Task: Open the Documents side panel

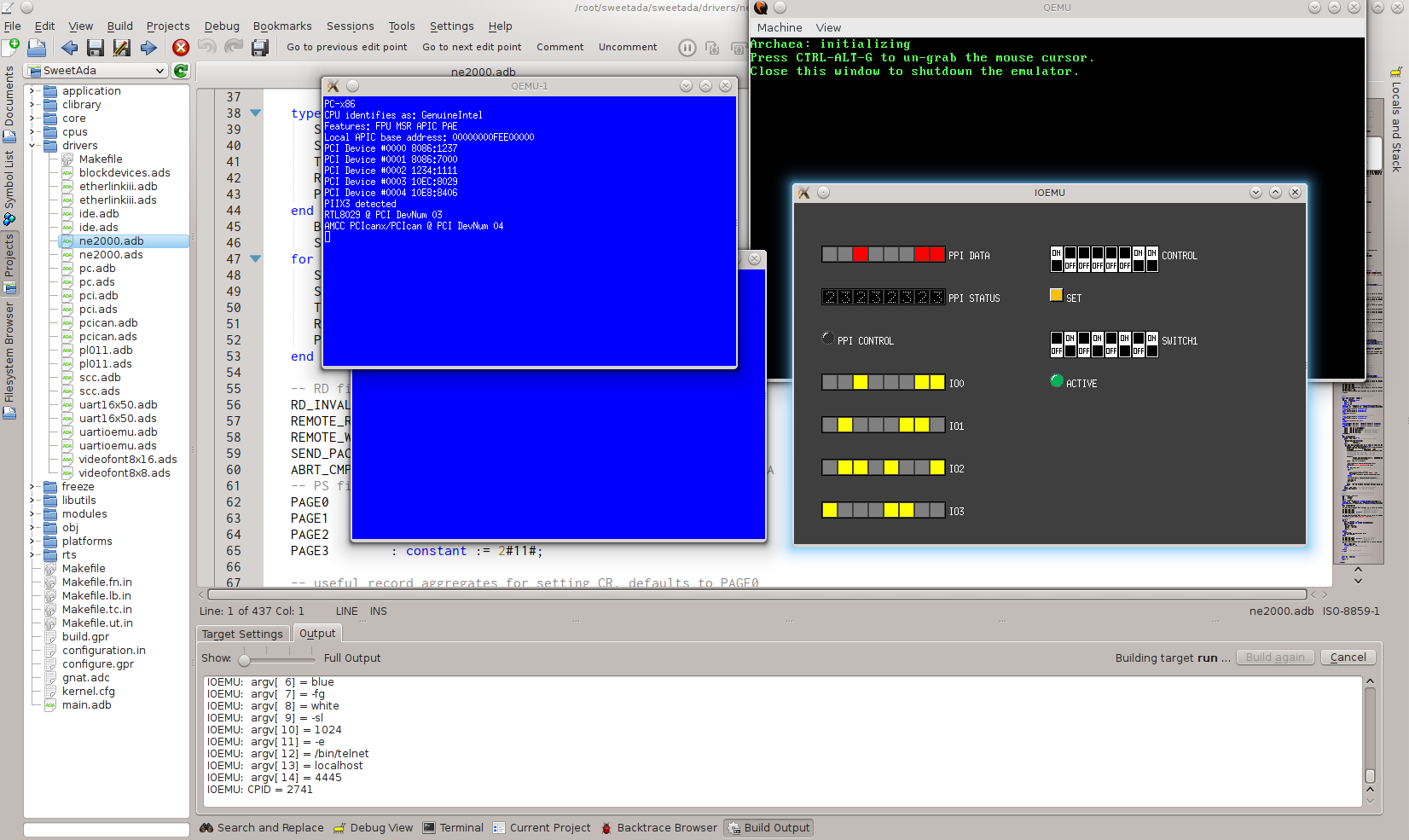Action: click(x=9, y=104)
